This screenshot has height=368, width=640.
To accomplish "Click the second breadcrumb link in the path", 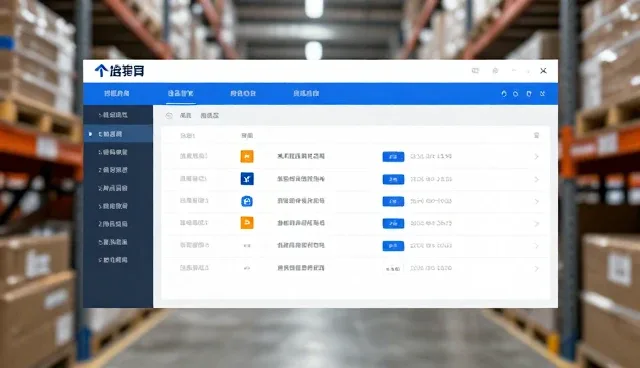I will click(209, 116).
